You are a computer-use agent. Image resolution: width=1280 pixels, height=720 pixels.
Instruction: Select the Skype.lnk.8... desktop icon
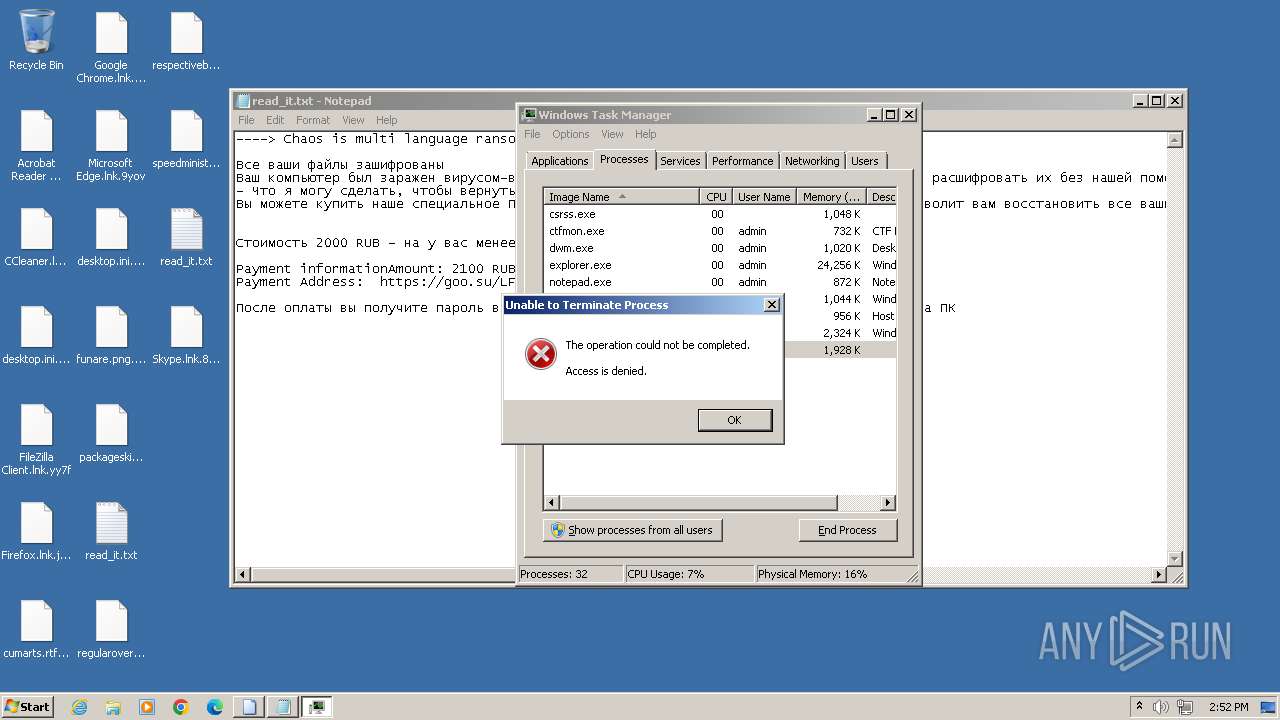(186, 335)
